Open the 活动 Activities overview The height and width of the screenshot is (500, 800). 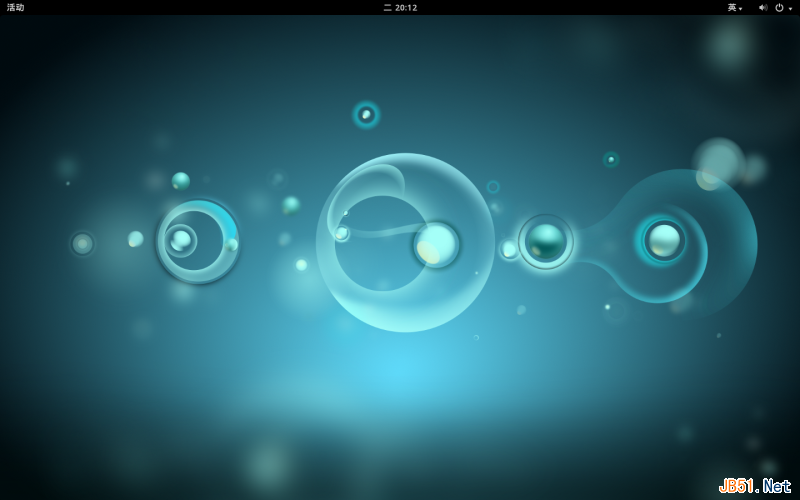click(15, 7)
